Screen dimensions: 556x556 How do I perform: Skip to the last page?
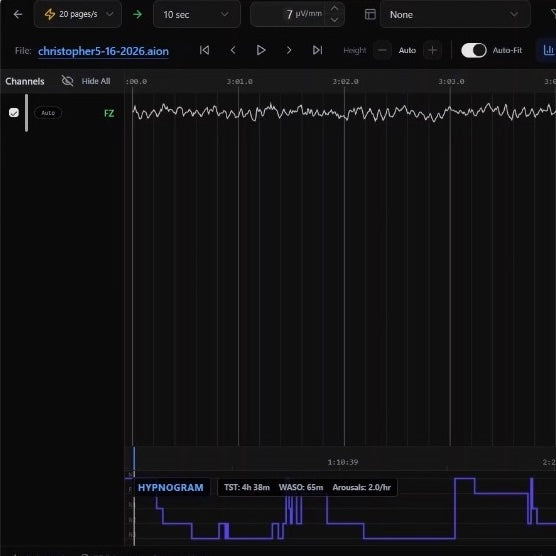pos(317,50)
